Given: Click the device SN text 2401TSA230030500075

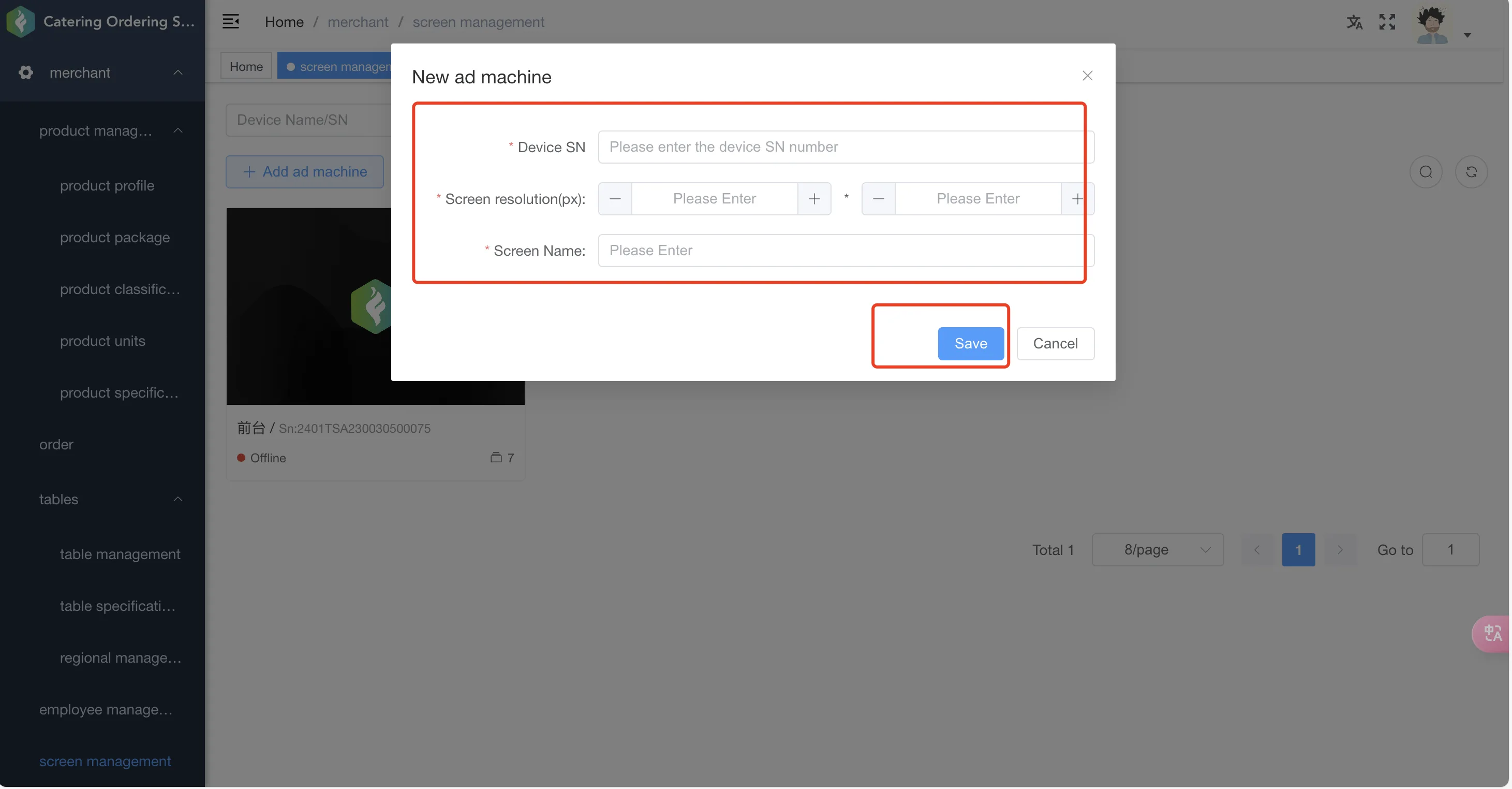Looking at the screenshot, I should [x=354, y=429].
